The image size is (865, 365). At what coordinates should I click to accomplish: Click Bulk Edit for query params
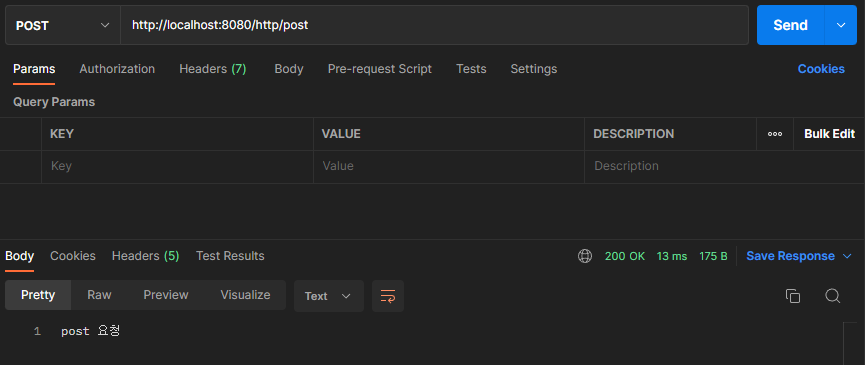tap(829, 134)
